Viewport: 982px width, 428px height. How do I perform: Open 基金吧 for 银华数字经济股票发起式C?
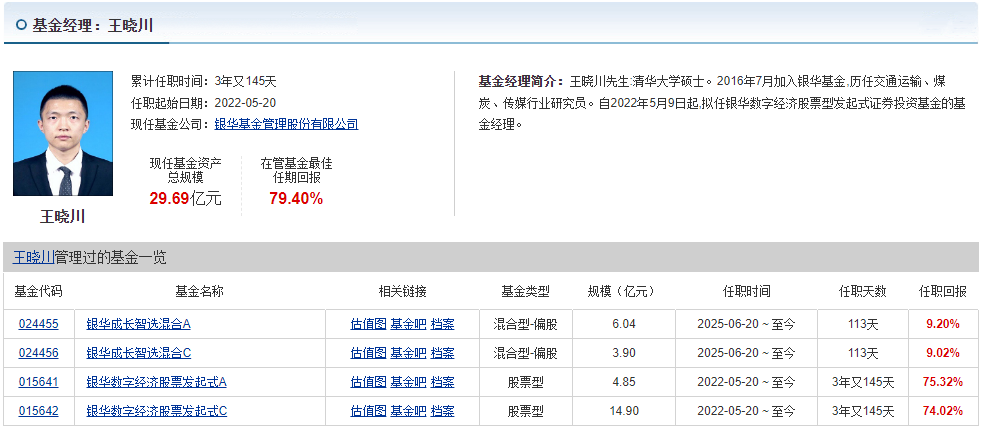(x=408, y=411)
